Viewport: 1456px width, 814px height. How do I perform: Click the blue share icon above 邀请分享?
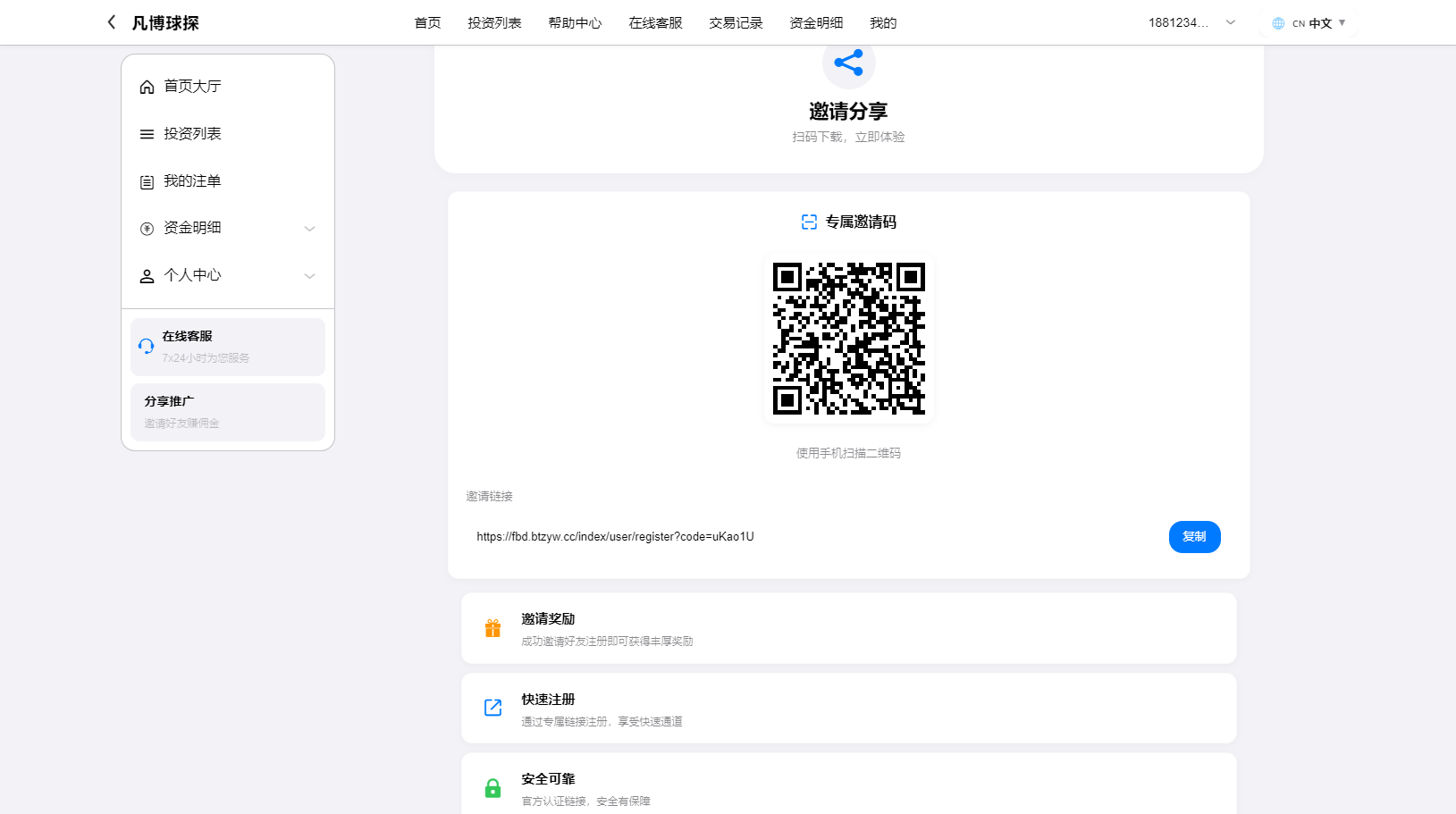pos(848,63)
